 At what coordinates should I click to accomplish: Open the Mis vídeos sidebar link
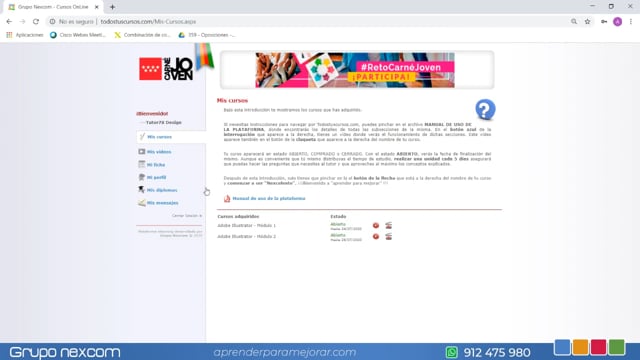pyautogui.click(x=159, y=152)
